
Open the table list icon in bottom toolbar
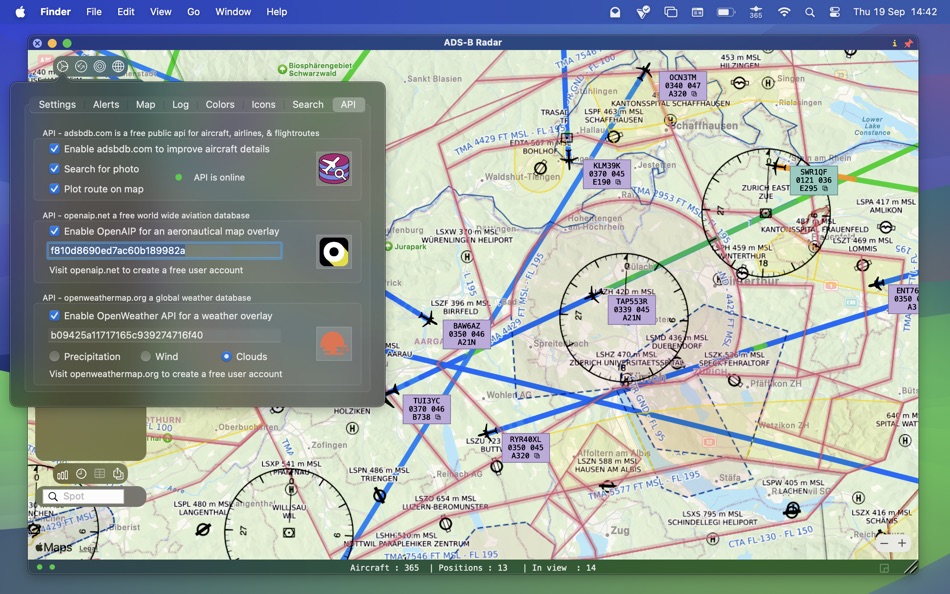(x=100, y=474)
